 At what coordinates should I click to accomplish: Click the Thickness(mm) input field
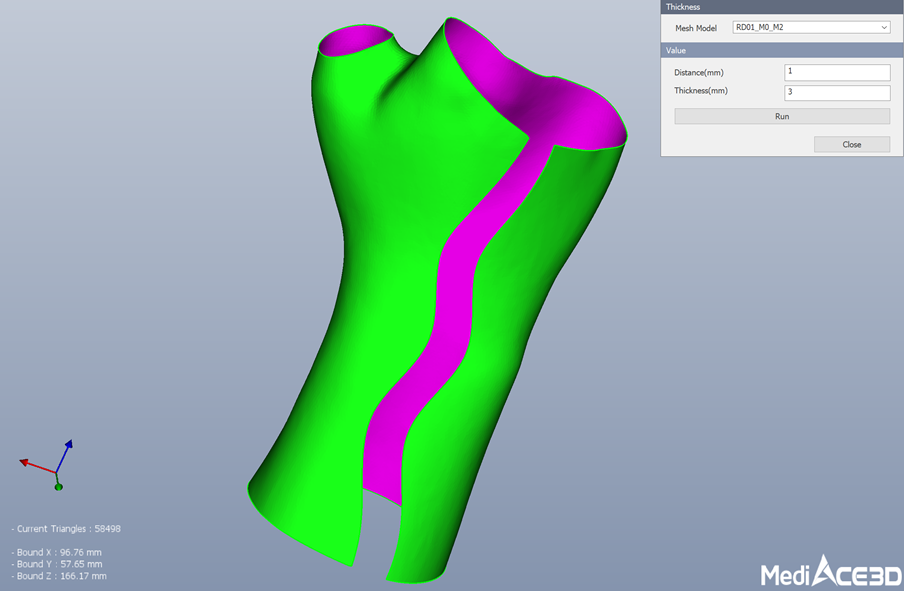(x=837, y=92)
